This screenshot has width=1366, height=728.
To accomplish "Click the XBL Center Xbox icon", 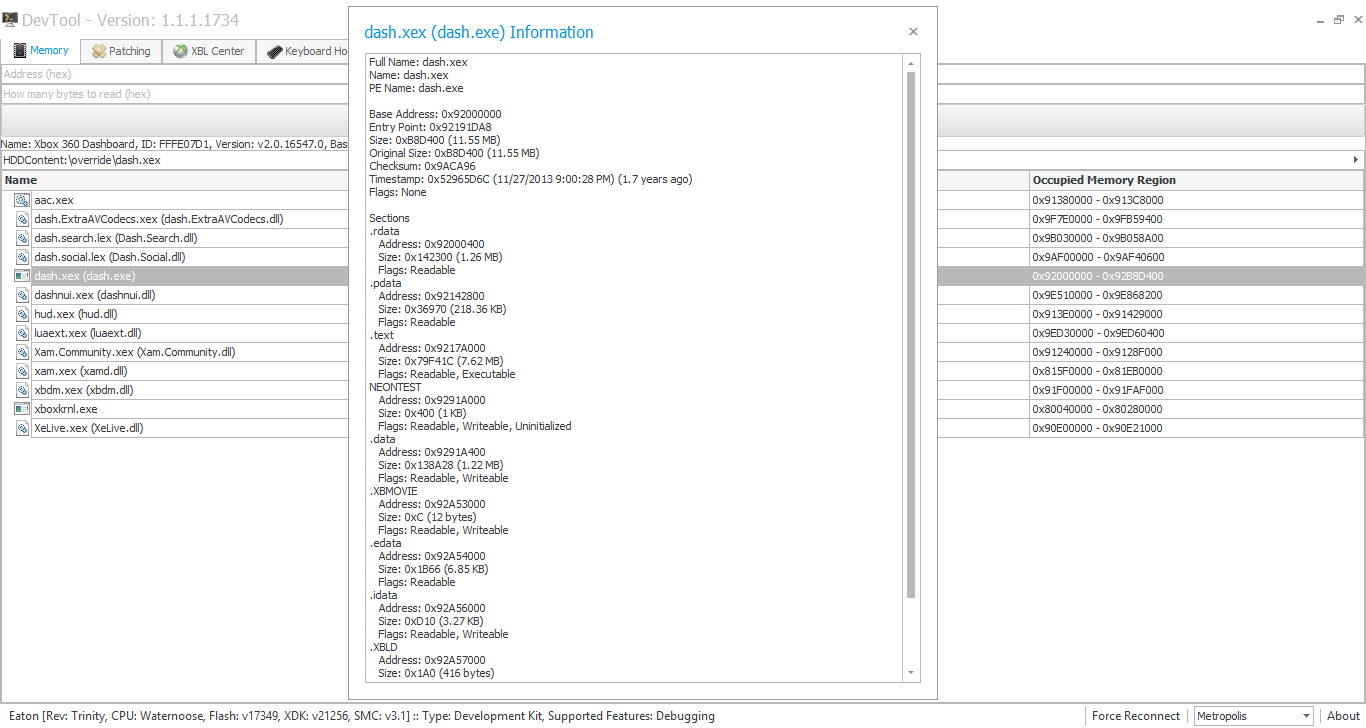I will [181, 51].
